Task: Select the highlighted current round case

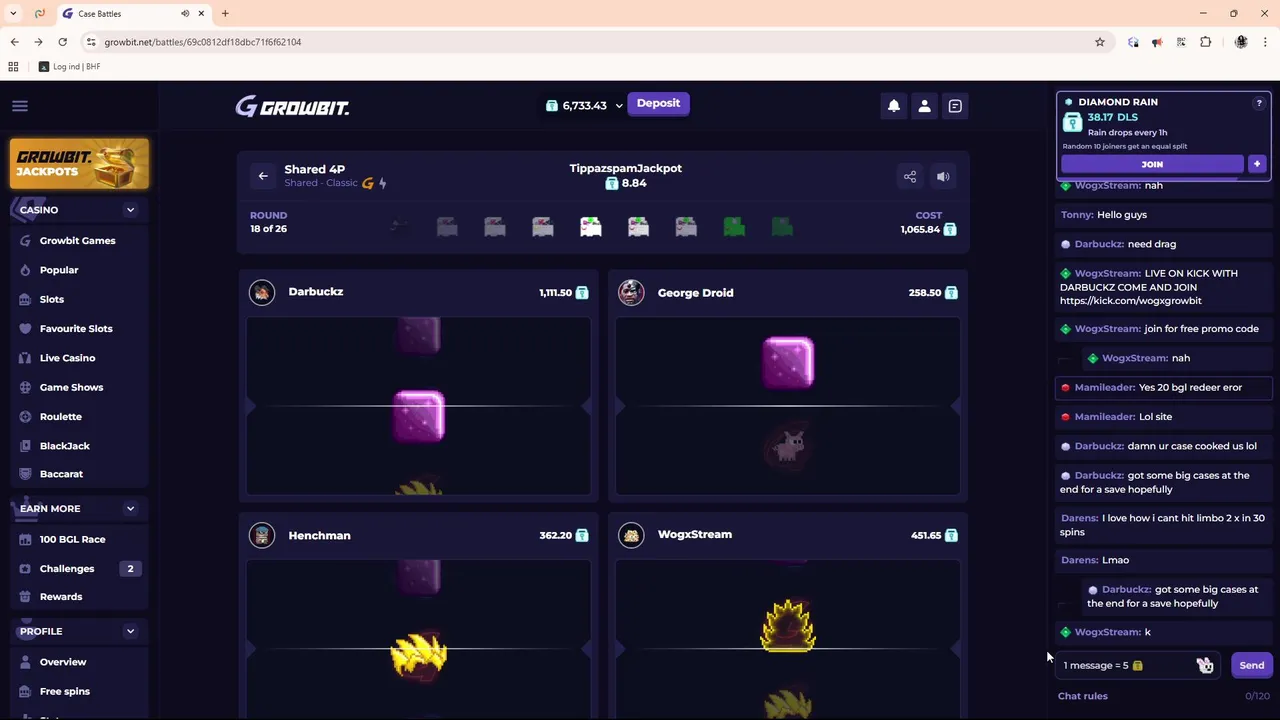Action: coord(591,228)
